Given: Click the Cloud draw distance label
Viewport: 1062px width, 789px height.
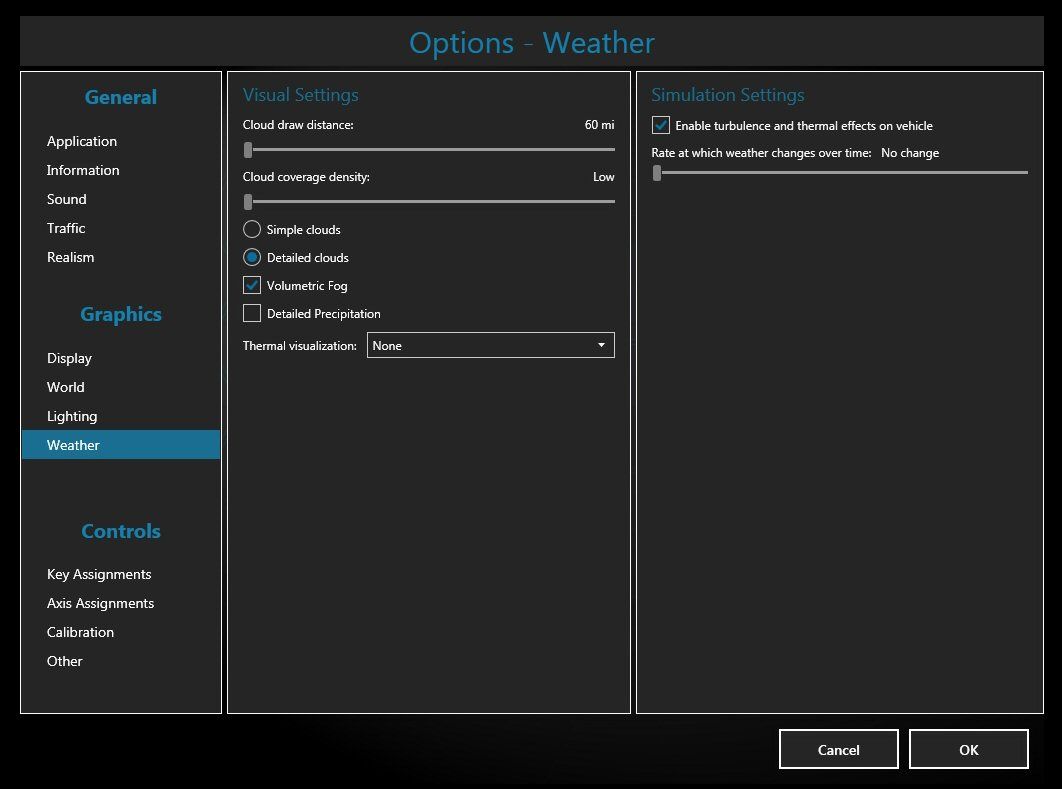Looking at the screenshot, I should pos(298,125).
